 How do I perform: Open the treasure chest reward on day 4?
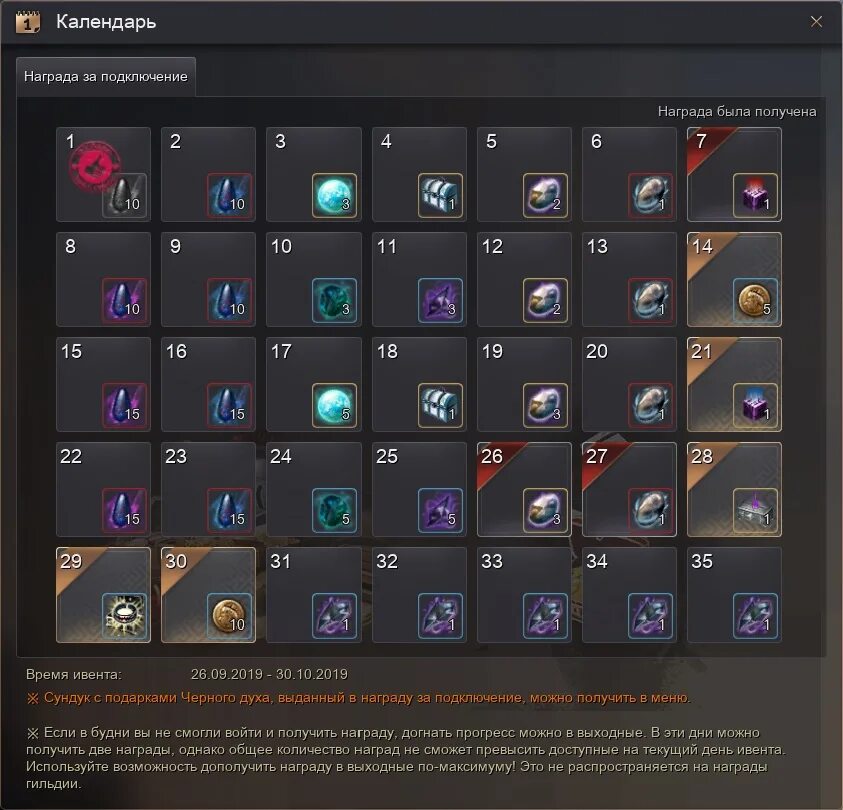pyautogui.click(x=440, y=195)
